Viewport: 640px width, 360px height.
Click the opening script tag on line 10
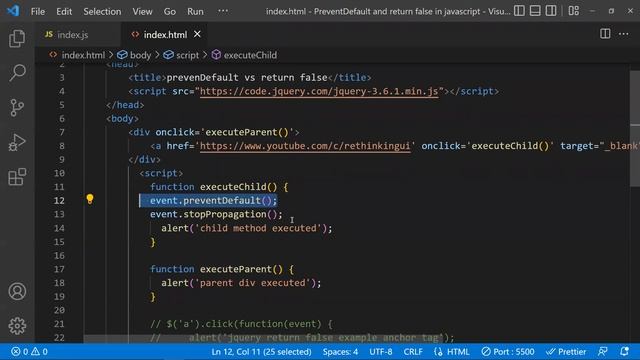pyautogui.click(x=161, y=173)
